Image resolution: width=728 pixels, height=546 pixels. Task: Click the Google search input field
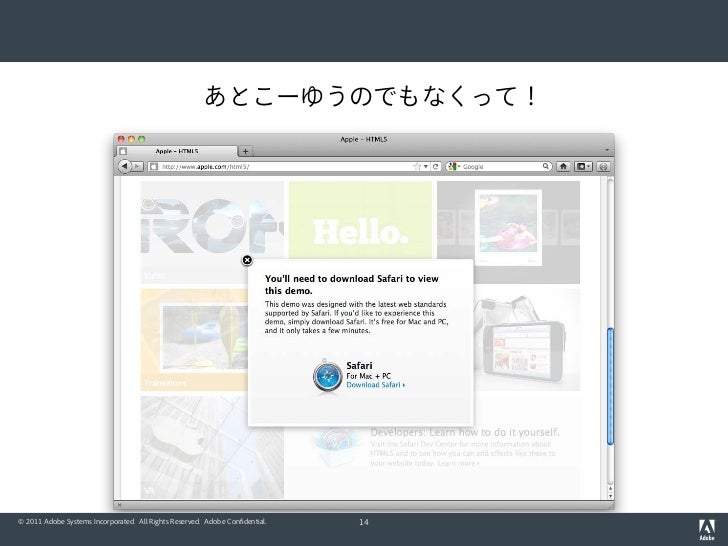[x=501, y=166]
